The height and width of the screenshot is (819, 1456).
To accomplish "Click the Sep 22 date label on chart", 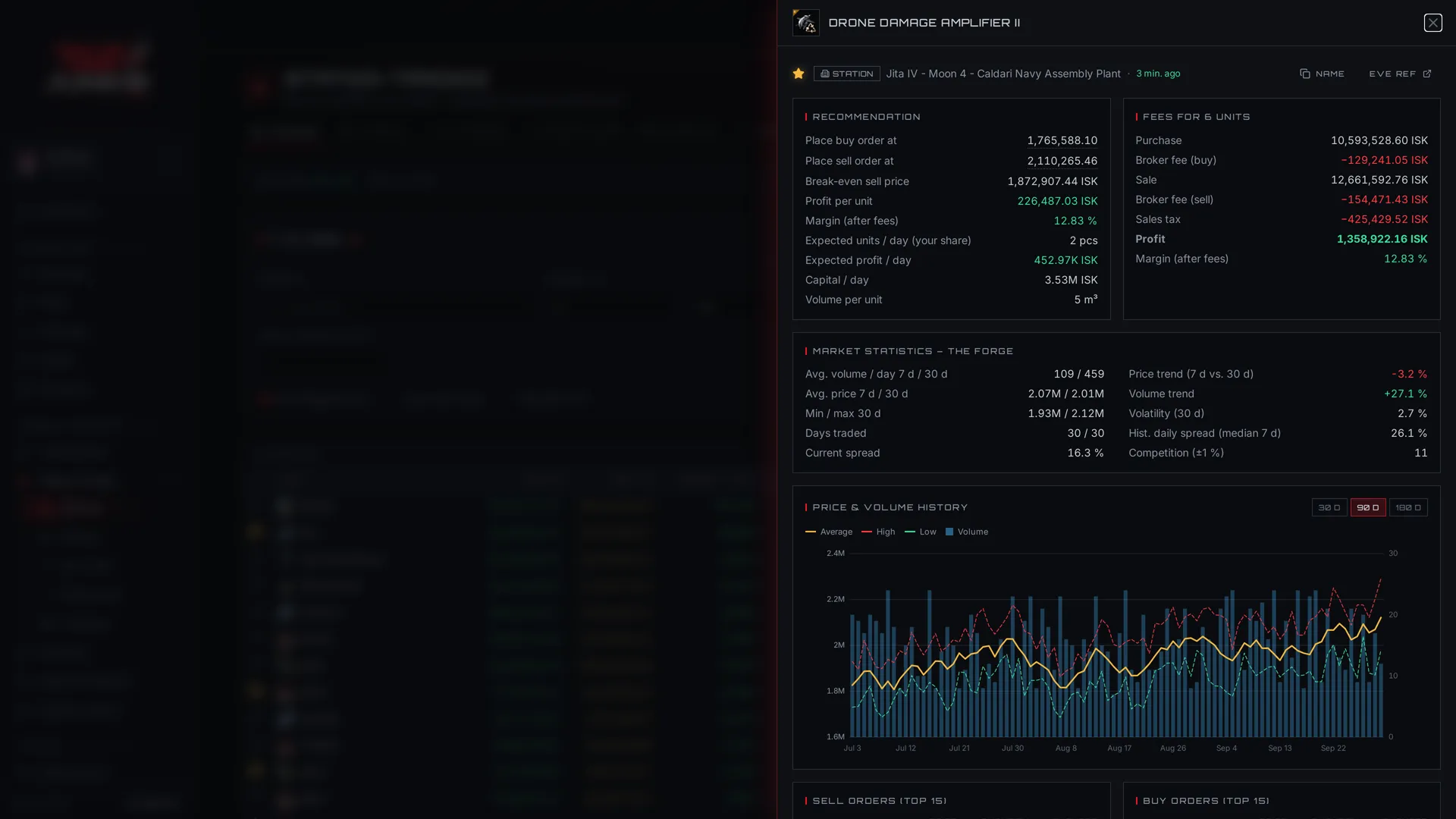I will (1332, 748).
